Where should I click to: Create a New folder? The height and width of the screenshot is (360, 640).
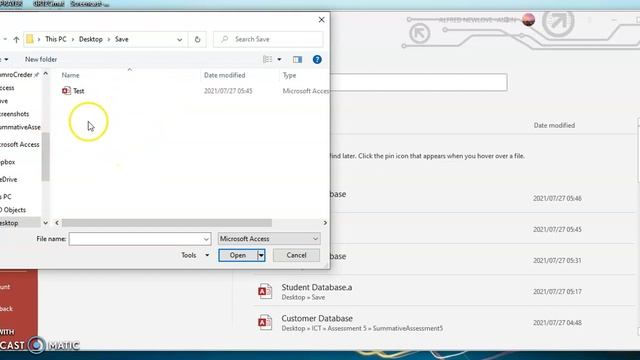click(x=41, y=60)
